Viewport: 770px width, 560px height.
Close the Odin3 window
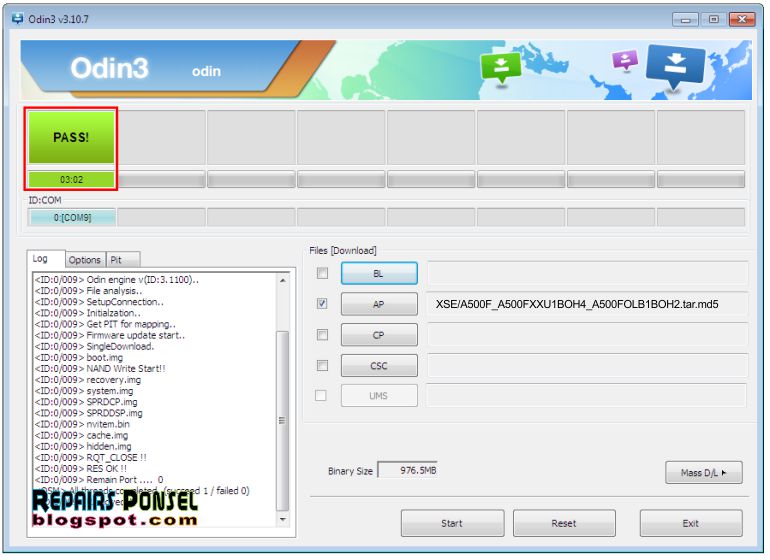tap(742, 19)
